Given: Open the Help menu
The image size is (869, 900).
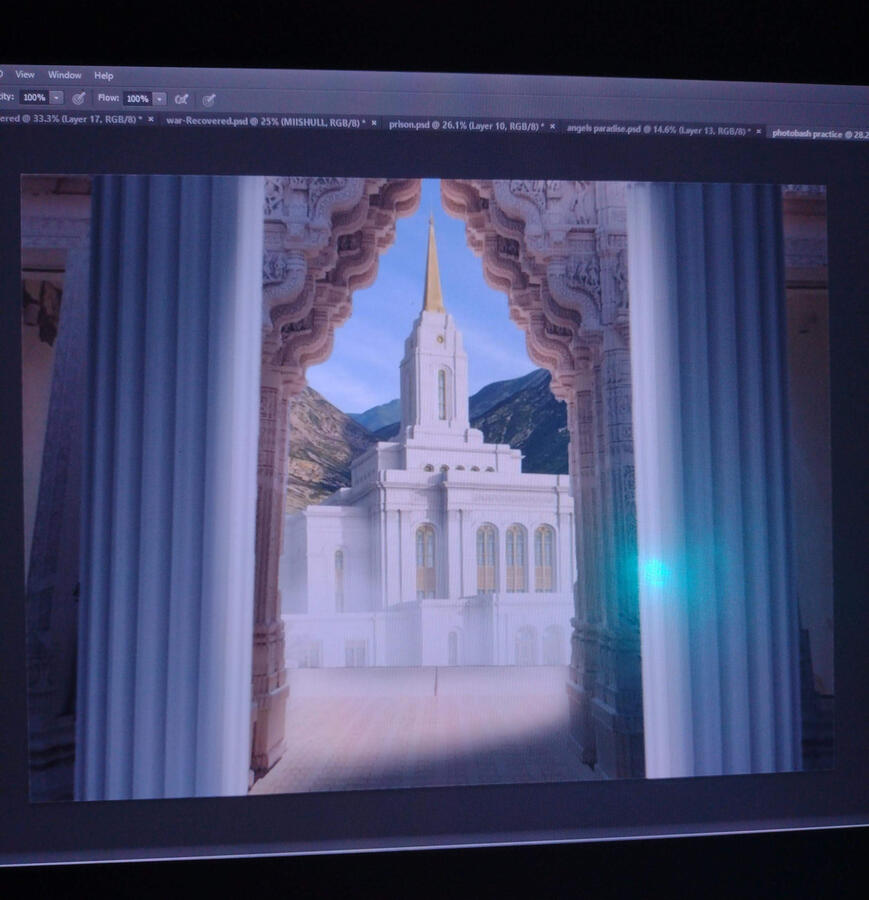Looking at the screenshot, I should [104, 76].
